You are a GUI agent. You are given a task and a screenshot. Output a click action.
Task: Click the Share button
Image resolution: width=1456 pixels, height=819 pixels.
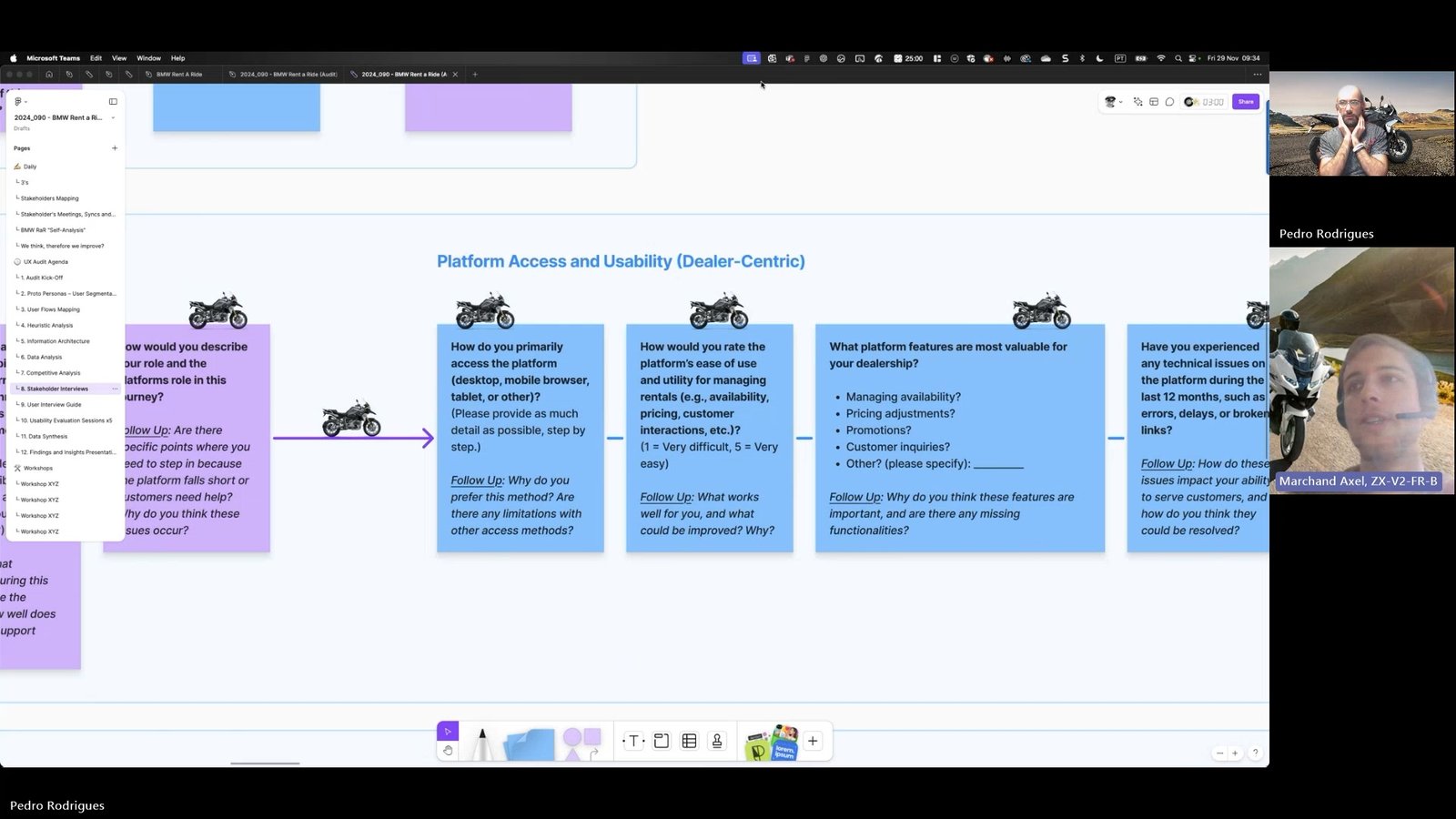tap(1245, 102)
